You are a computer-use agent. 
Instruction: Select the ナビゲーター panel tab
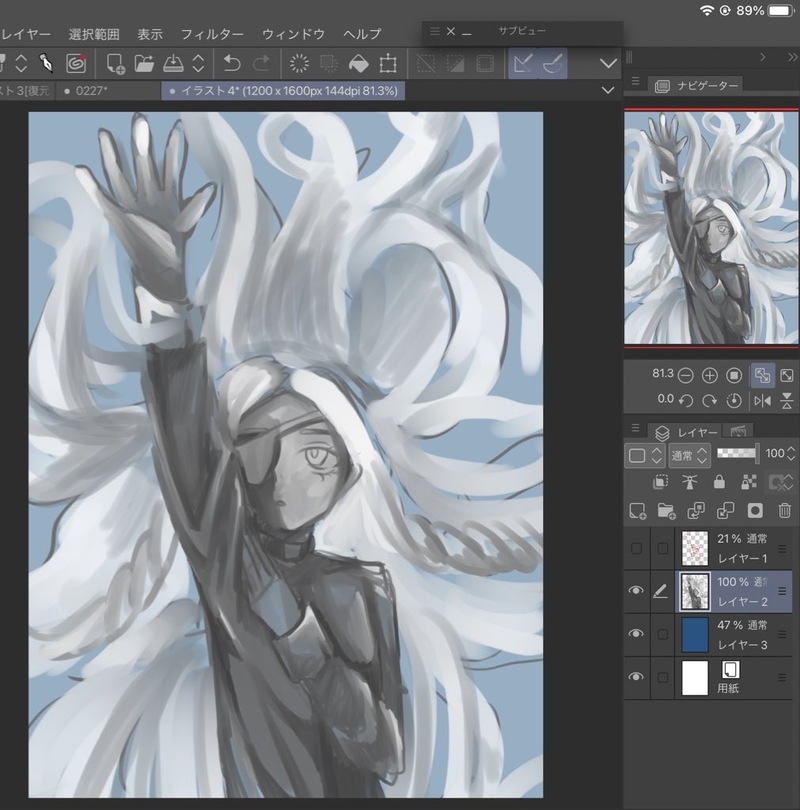coord(696,85)
